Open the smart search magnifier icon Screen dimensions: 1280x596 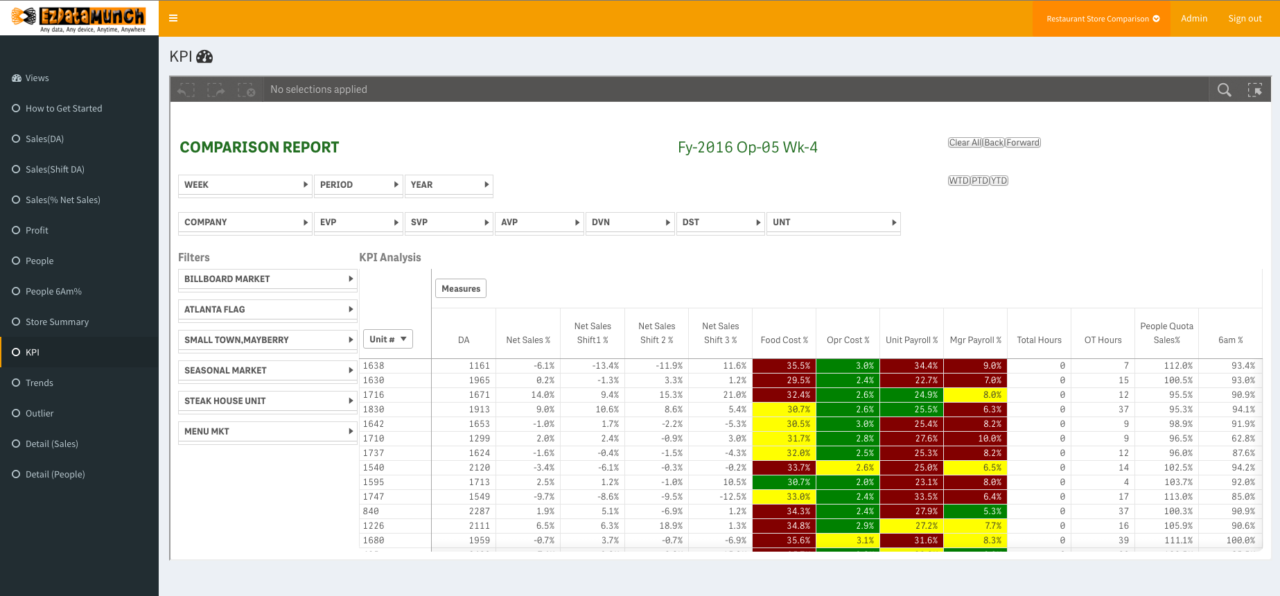(1224, 89)
